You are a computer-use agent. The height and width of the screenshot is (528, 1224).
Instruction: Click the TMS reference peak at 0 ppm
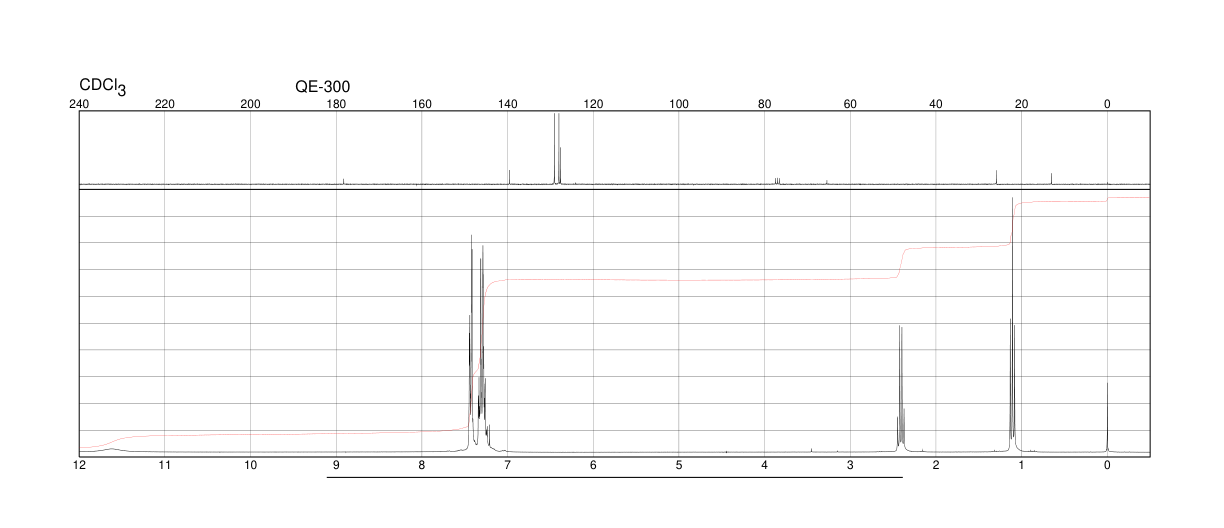(x=1107, y=418)
